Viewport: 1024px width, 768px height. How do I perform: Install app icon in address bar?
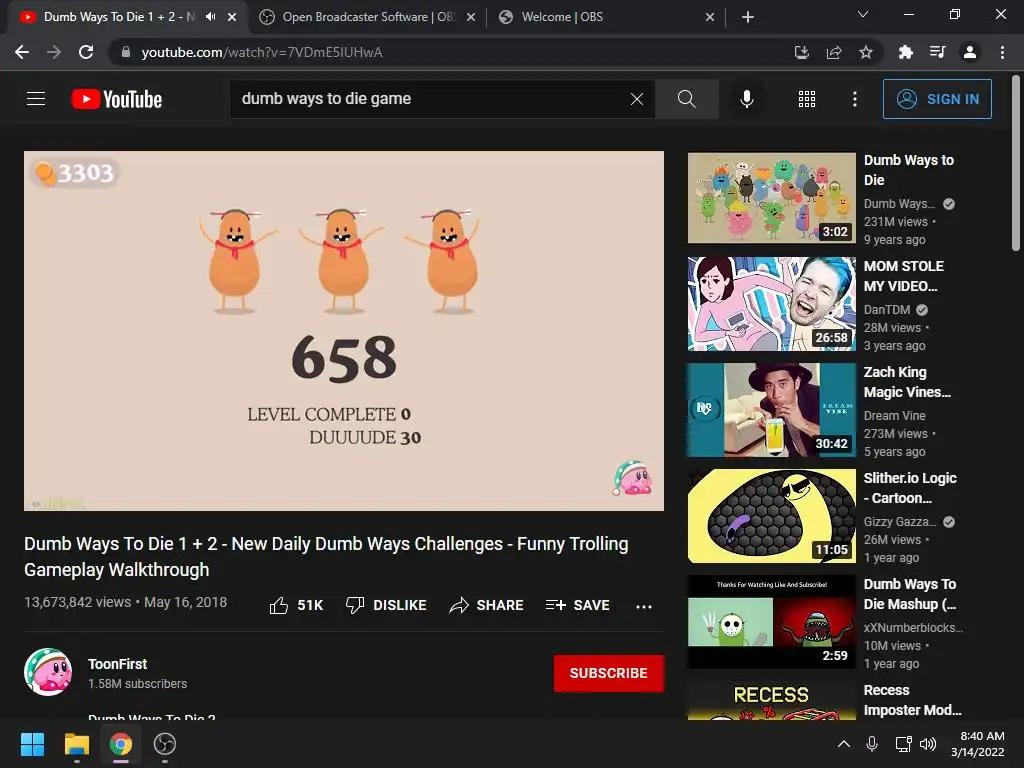801,52
